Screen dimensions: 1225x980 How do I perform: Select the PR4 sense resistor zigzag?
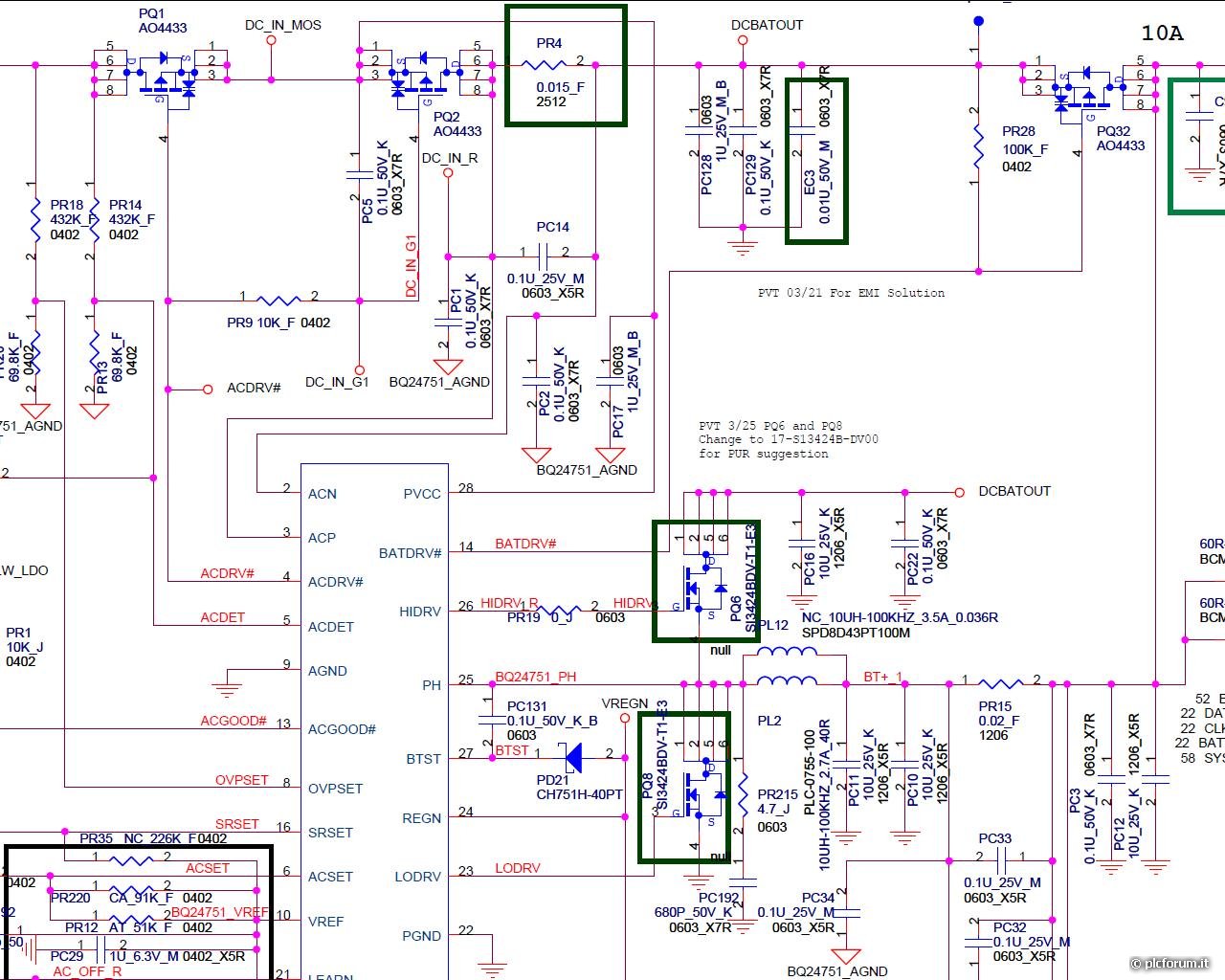click(x=544, y=65)
